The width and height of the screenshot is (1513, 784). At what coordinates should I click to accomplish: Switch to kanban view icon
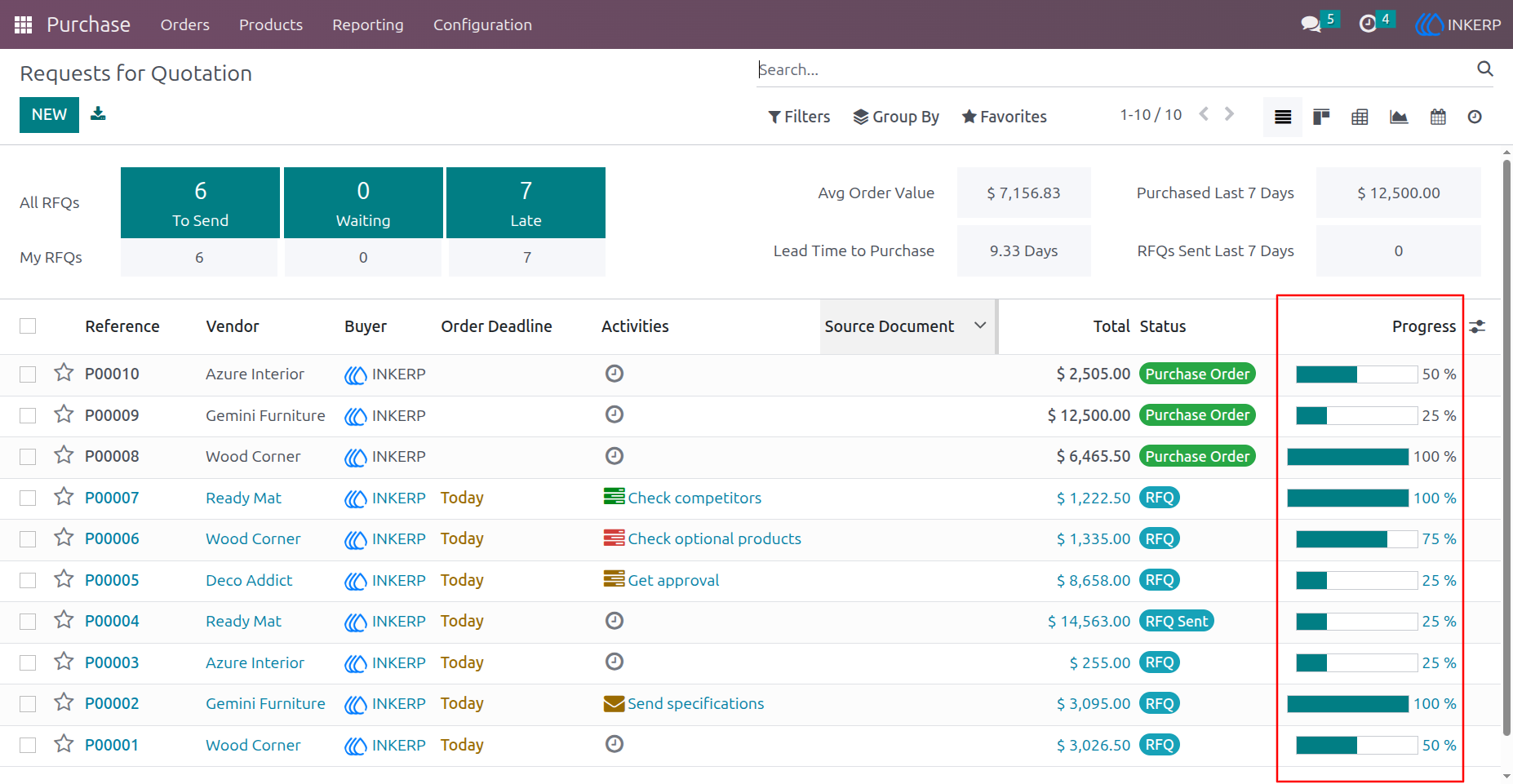point(1321,117)
